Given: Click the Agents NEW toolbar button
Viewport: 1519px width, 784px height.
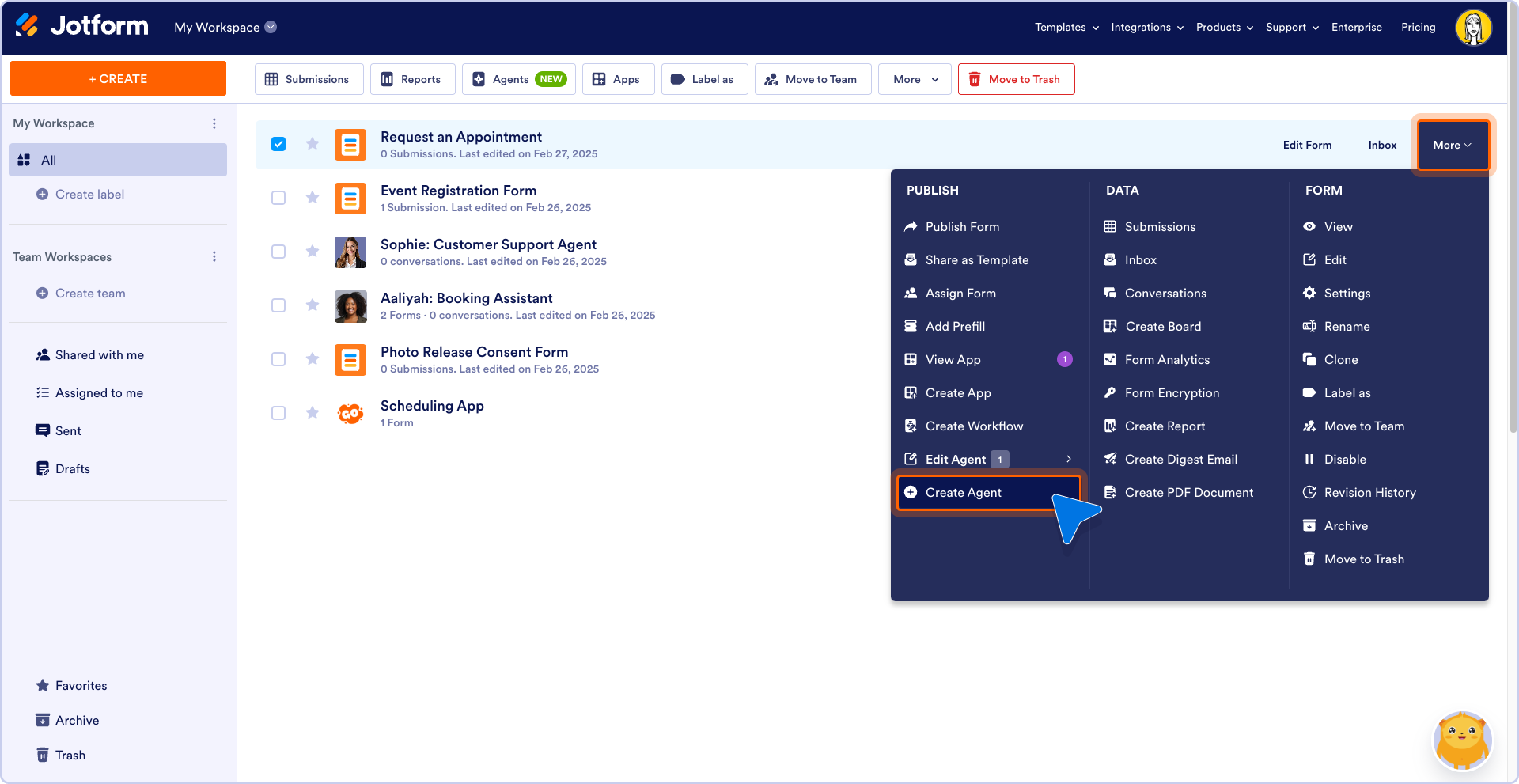Looking at the screenshot, I should 519,79.
